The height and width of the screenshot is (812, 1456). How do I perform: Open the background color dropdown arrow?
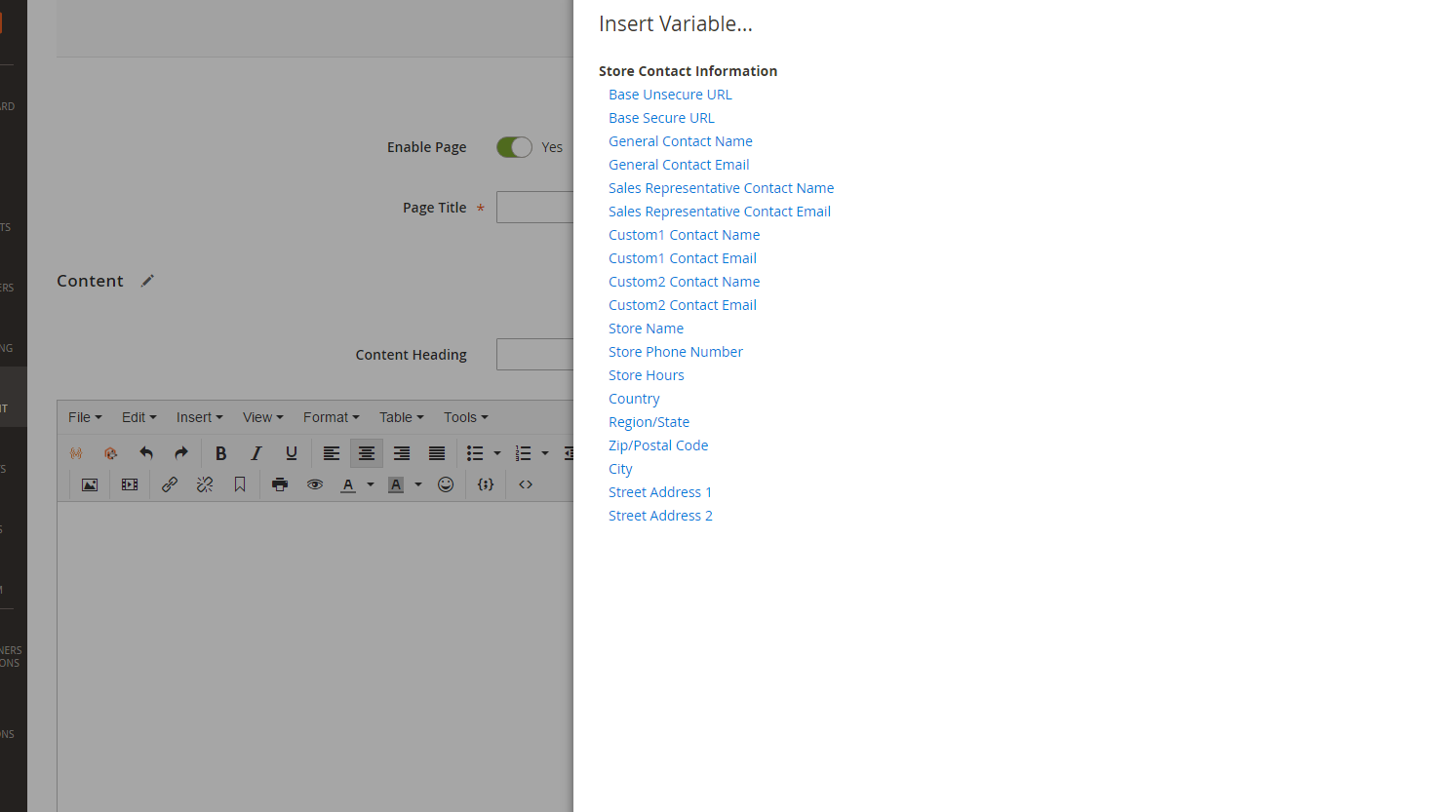418,484
